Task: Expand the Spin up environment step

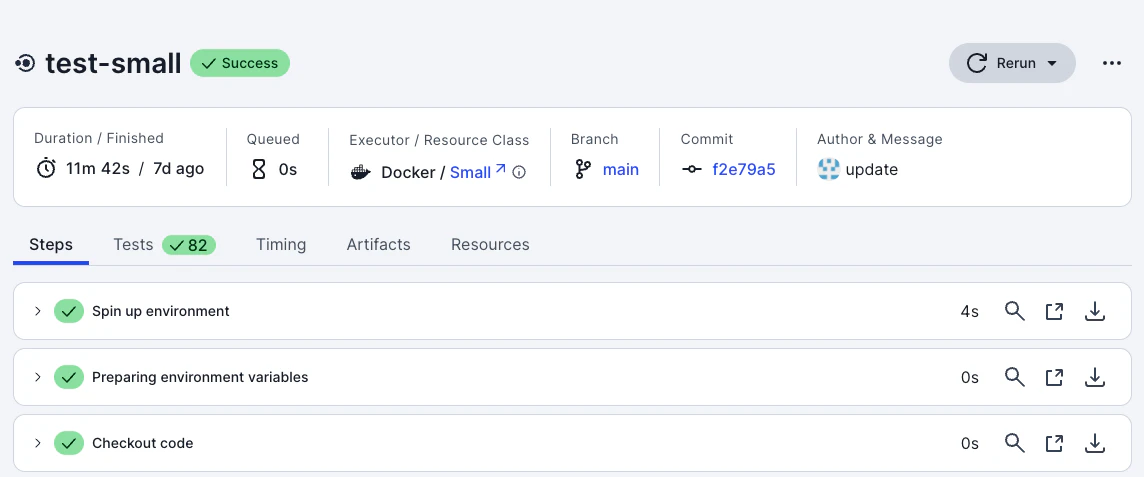Action: click(38, 311)
